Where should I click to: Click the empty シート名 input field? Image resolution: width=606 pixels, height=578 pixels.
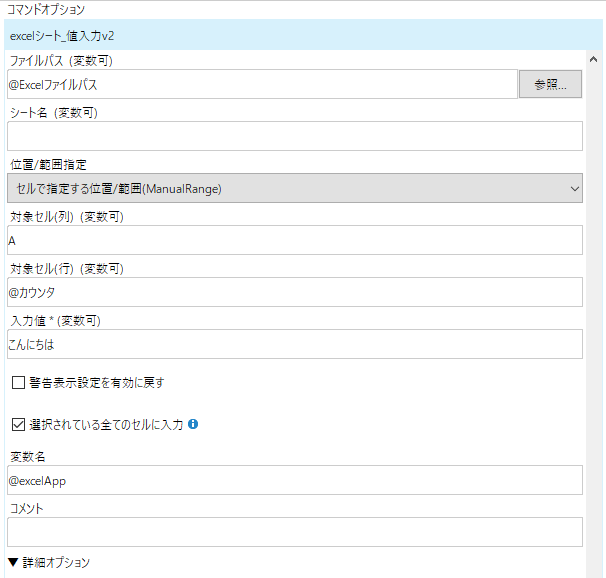click(295, 136)
